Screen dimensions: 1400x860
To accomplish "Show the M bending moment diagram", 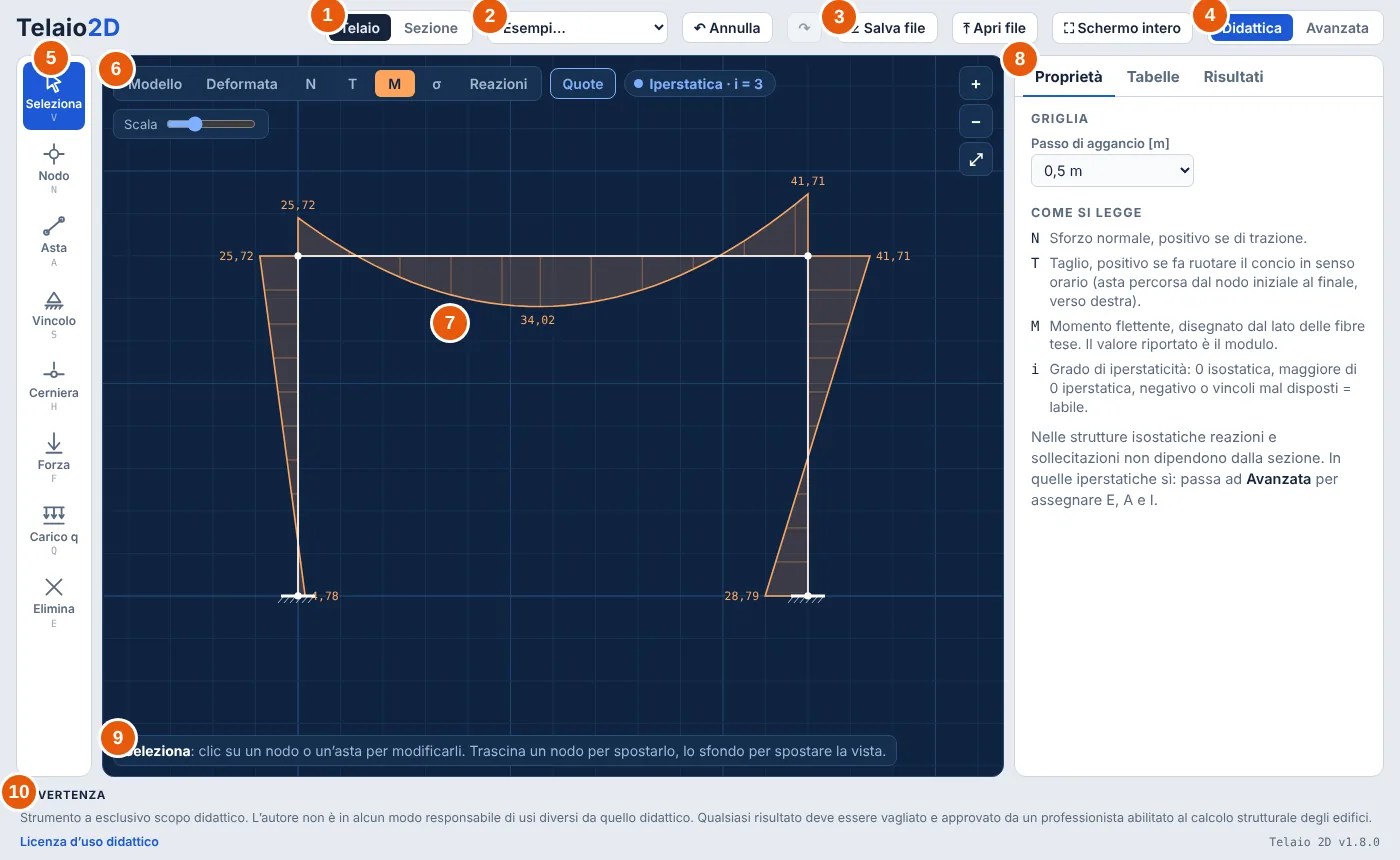I will tap(395, 84).
